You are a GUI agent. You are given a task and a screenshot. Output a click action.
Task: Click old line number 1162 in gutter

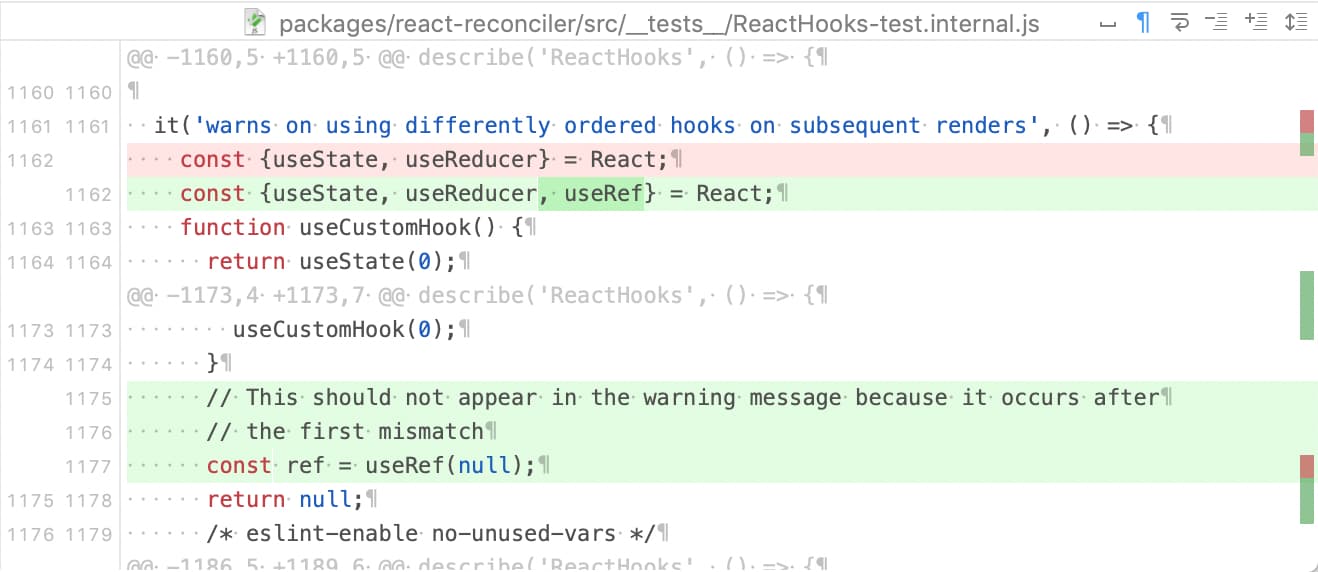coord(30,160)
